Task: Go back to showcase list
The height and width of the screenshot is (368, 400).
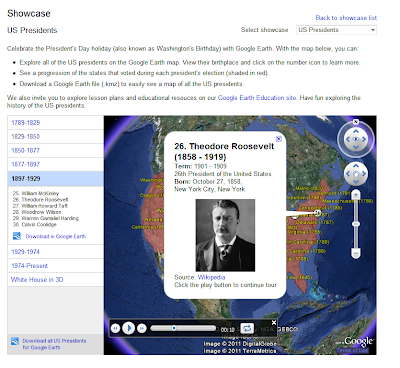Action: point(346,18)
